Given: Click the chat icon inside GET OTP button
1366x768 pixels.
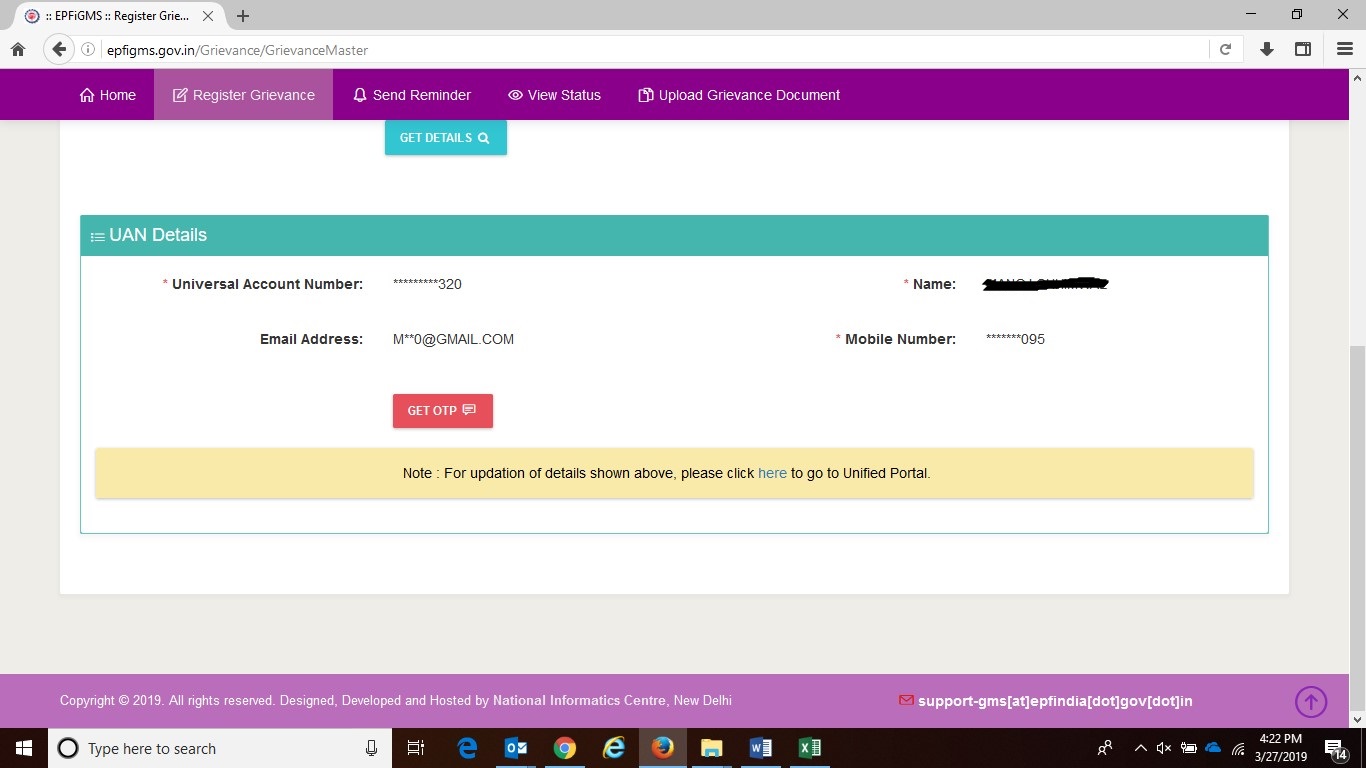Looking at the screenshot, I should [x=469, y=410].
